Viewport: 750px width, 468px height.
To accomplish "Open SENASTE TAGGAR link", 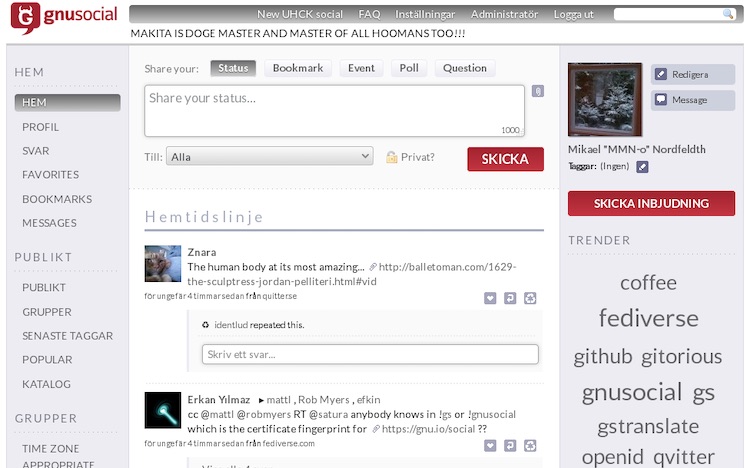I will tap(67, 336).
